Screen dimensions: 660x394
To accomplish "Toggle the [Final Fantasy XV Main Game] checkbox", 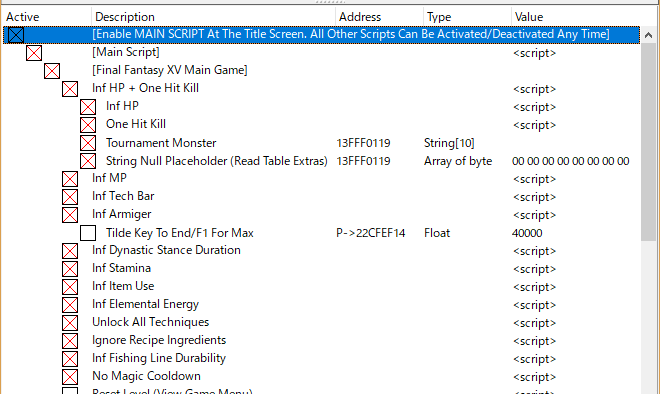I will pos(52,71).
